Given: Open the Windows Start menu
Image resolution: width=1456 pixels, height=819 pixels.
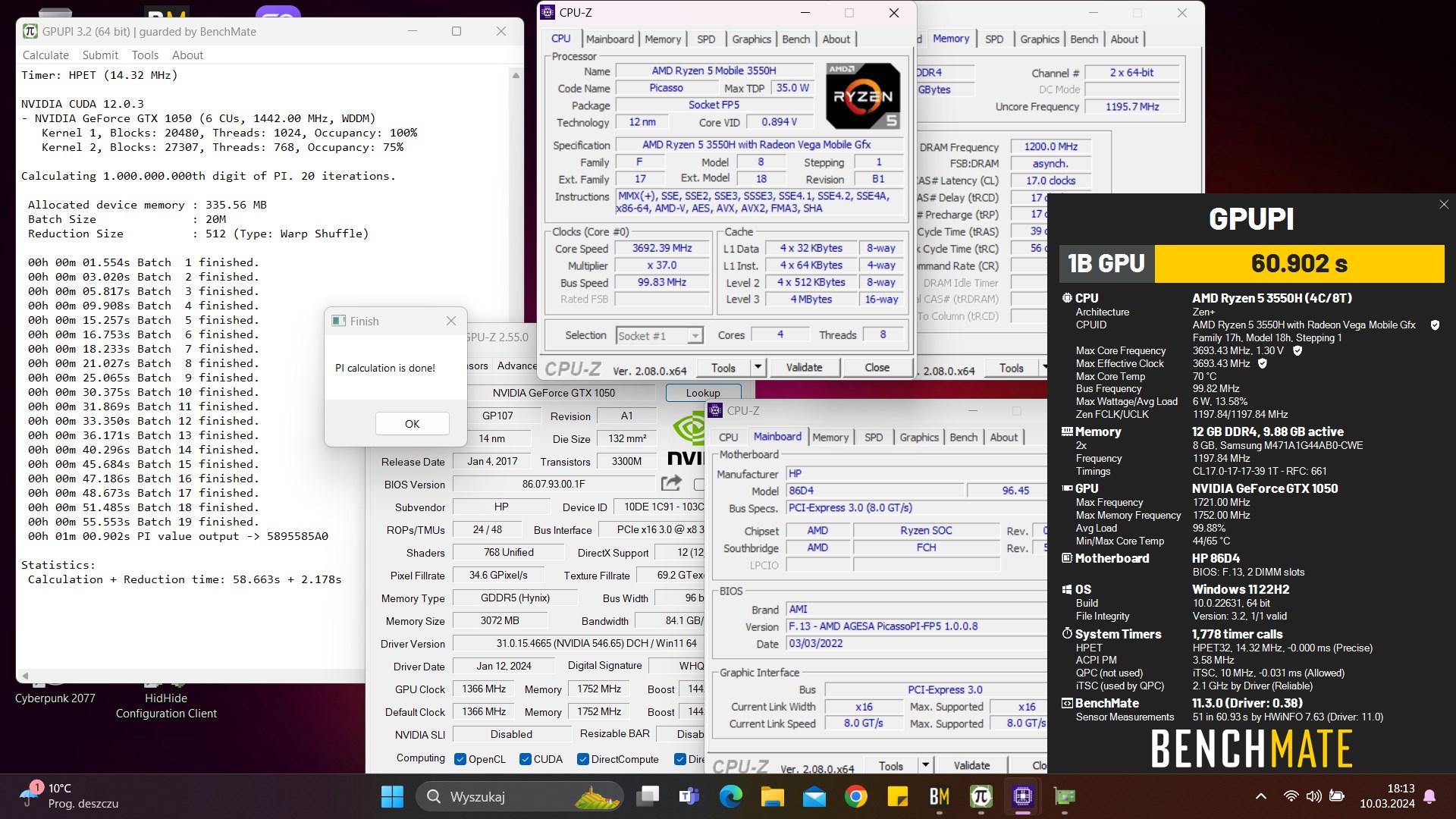Looking at the screenshot, I should pyautogui.click(x=392, y=796).
